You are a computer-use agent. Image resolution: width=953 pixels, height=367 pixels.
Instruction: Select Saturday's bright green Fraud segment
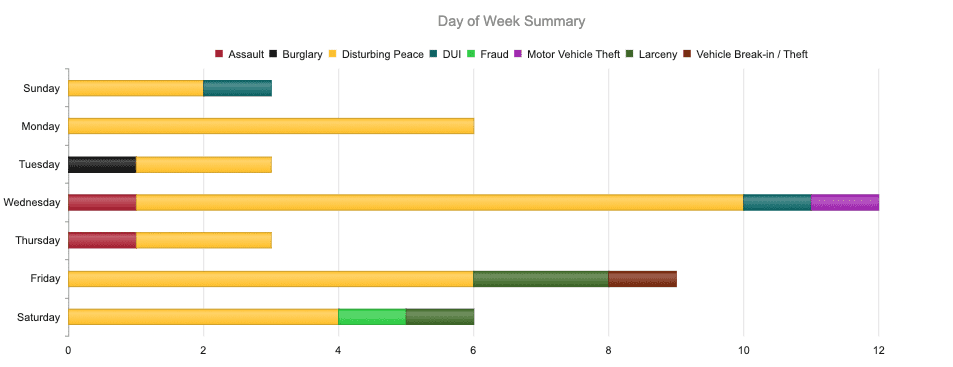point(372,317)
